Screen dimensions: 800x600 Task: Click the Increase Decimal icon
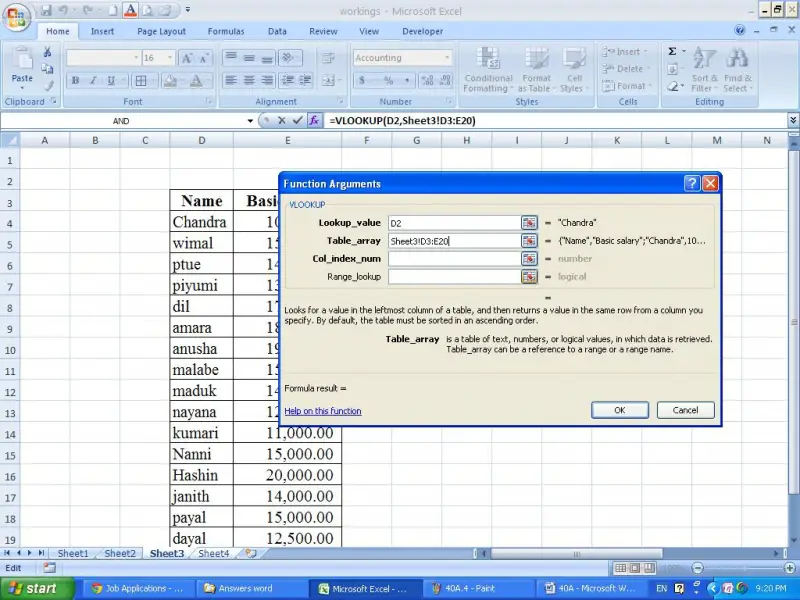(428, 81)
